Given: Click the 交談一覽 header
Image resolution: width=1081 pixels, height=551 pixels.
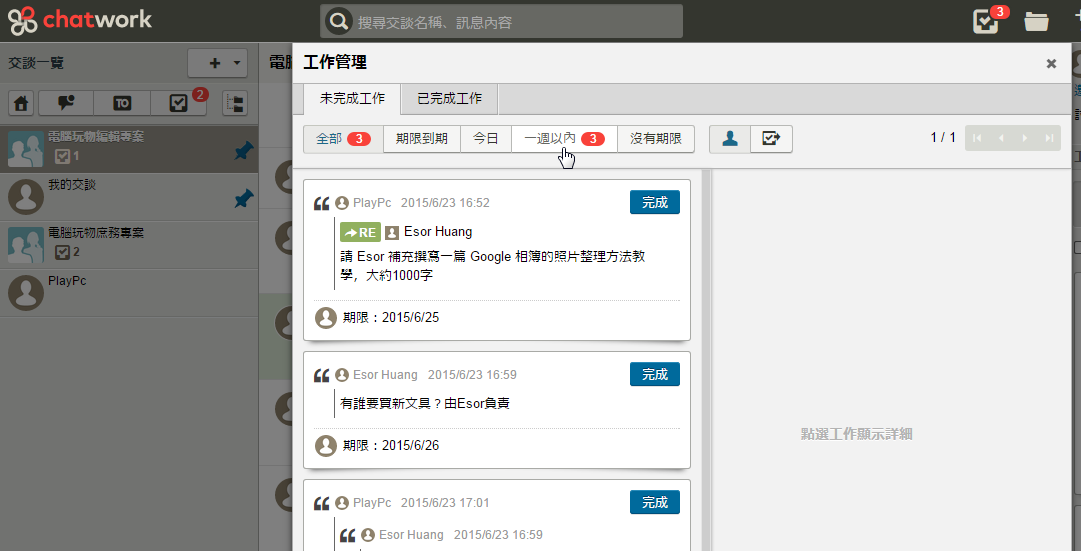Looking at the screenshot, I should pos(36,63).
